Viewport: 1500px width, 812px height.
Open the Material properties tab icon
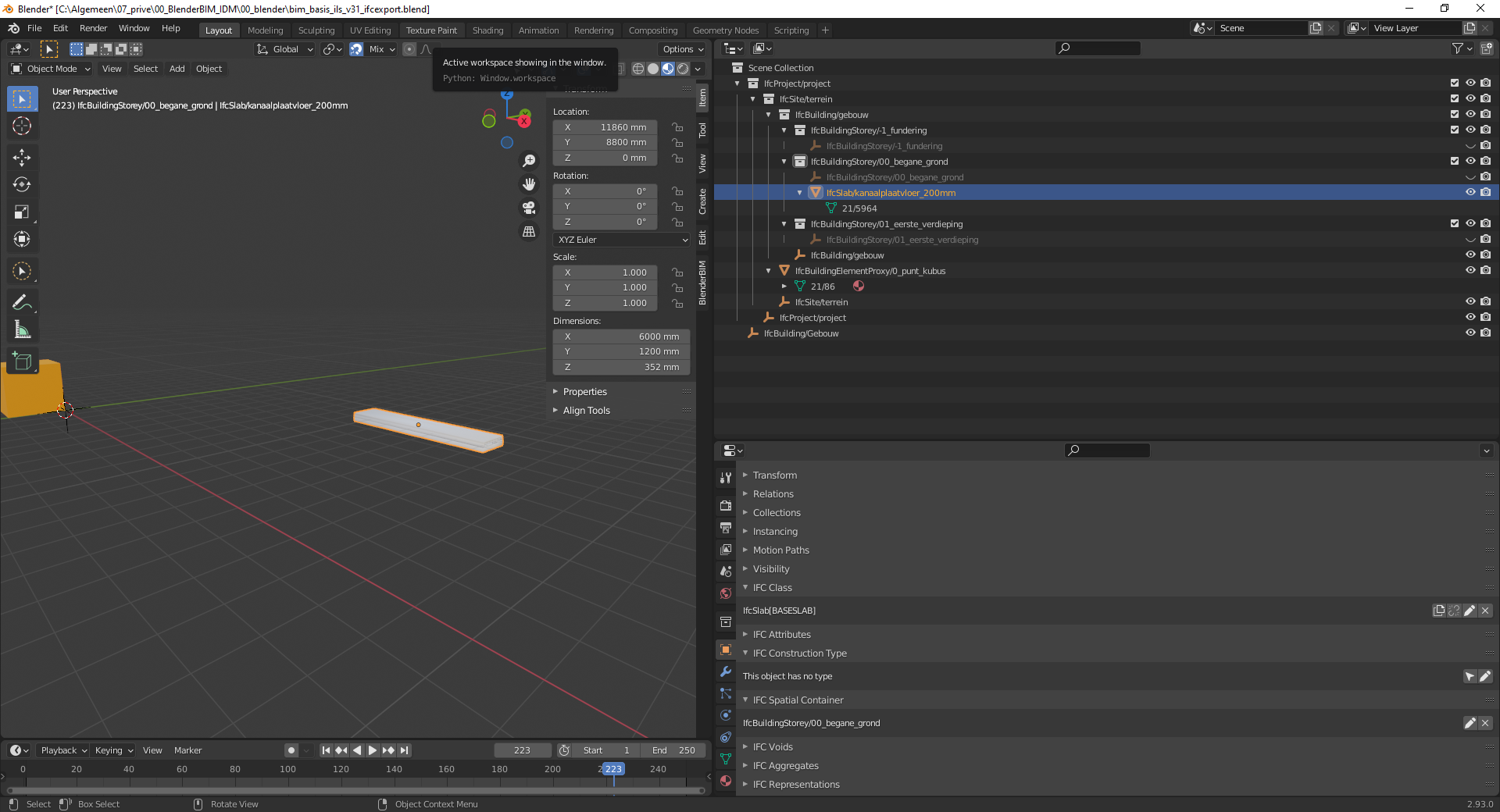[x=726, y=781]
